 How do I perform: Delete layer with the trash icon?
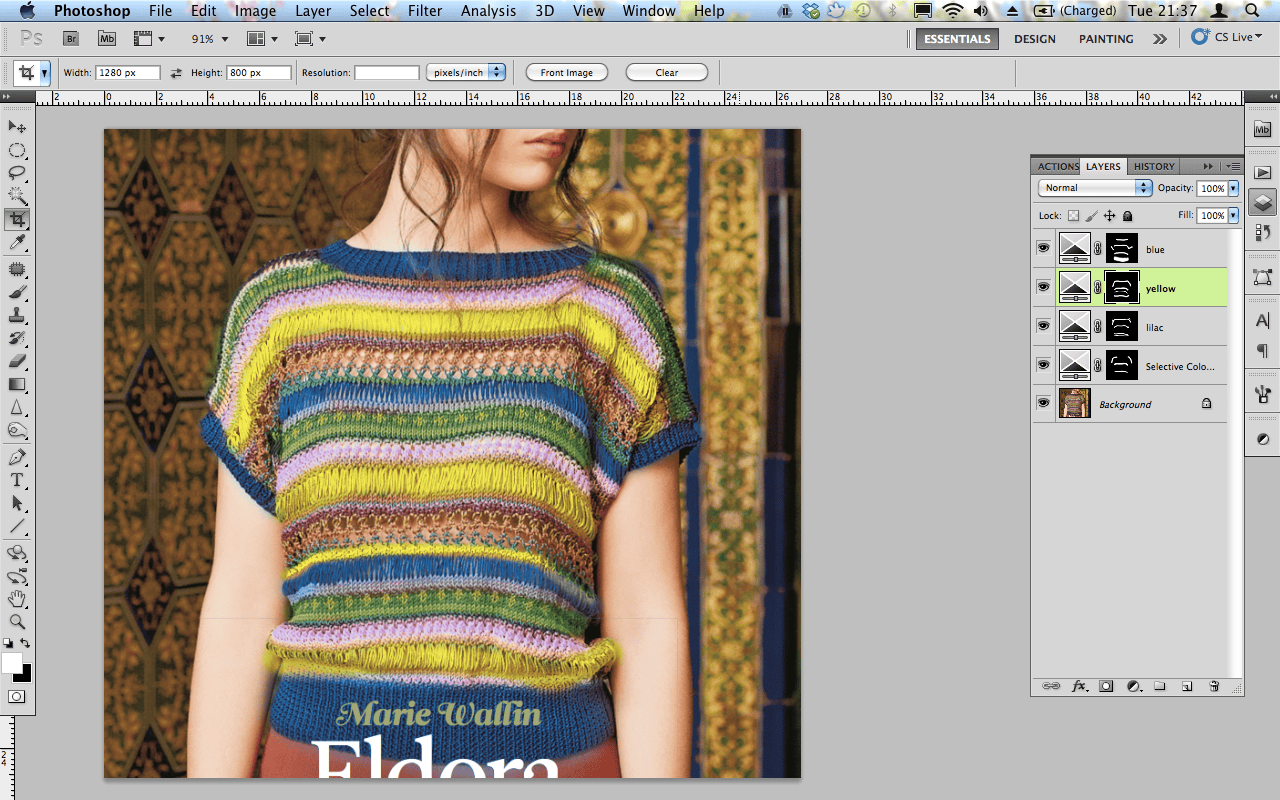coord(1214,686)
